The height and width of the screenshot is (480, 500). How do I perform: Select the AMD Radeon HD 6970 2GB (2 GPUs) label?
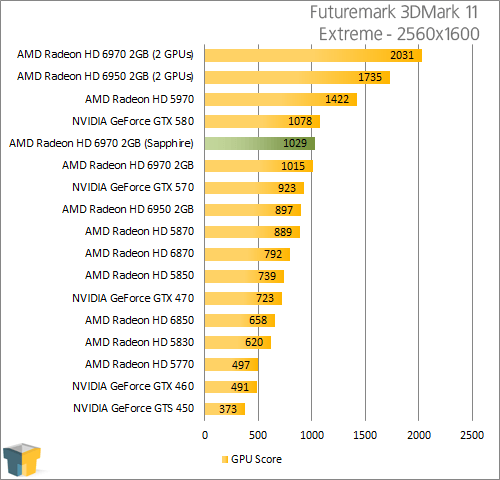pos(105,54)
